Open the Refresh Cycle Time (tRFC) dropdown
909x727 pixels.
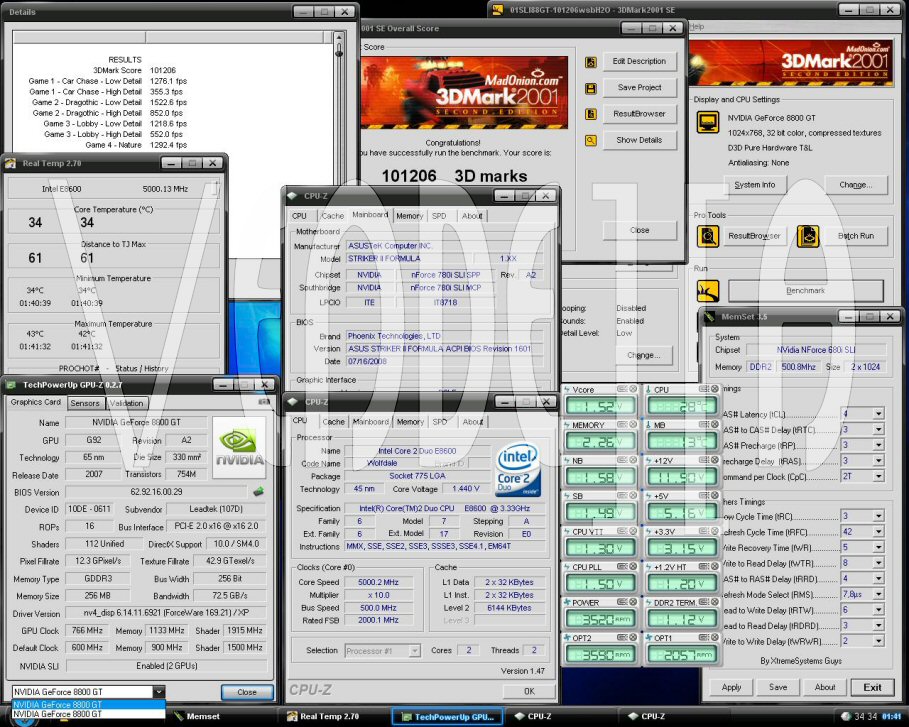[x=879, y=532]
